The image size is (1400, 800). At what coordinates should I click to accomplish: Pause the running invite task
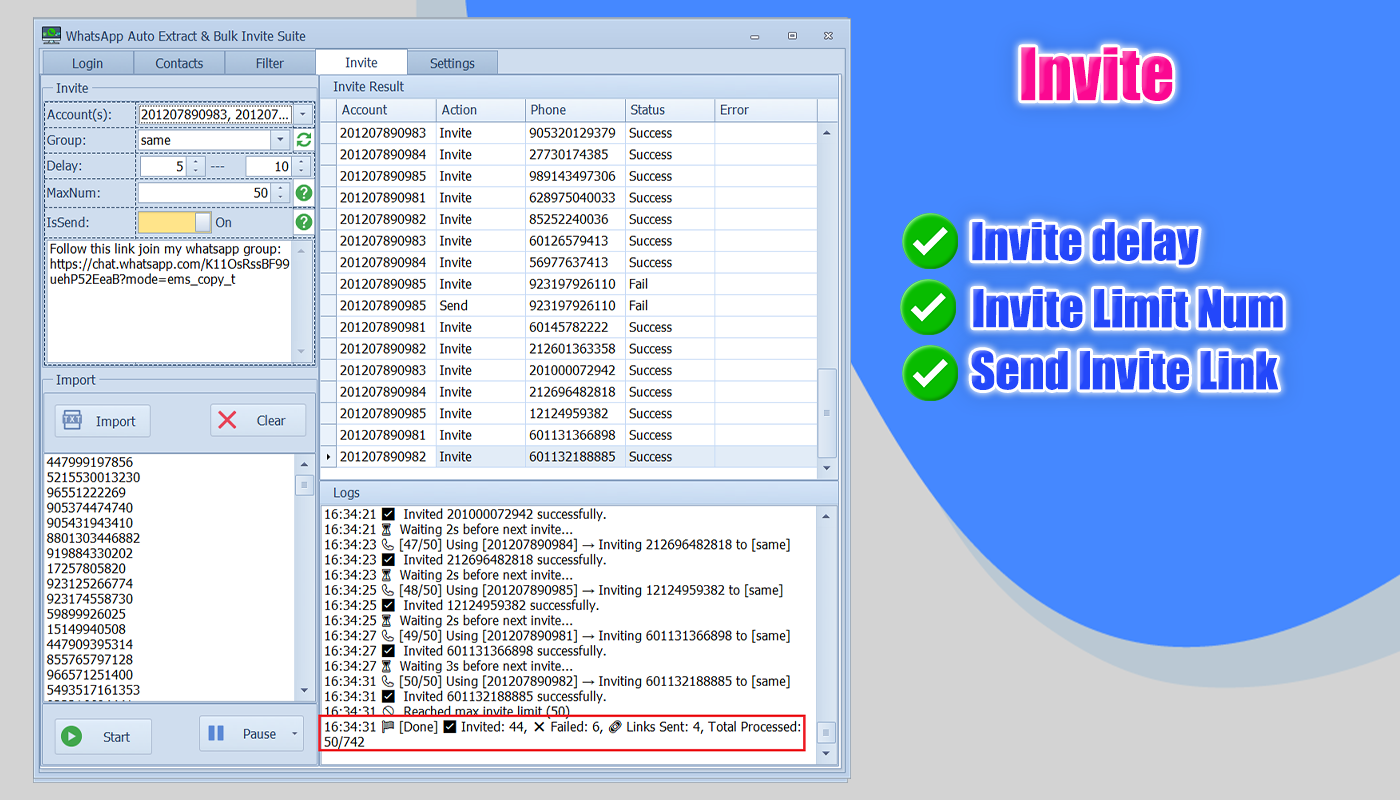243,734
